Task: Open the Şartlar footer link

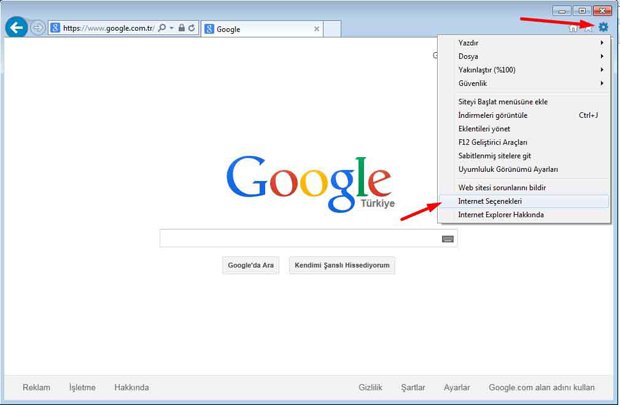Action: tap(413, 387)
